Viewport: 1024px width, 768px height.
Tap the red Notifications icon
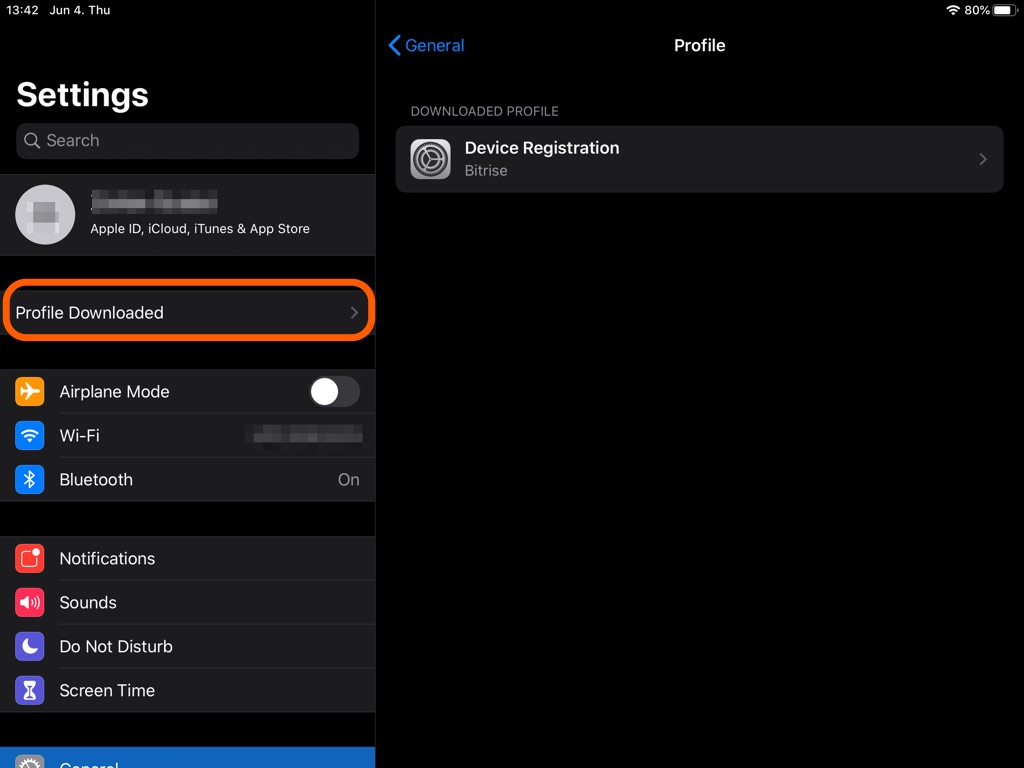30,559
